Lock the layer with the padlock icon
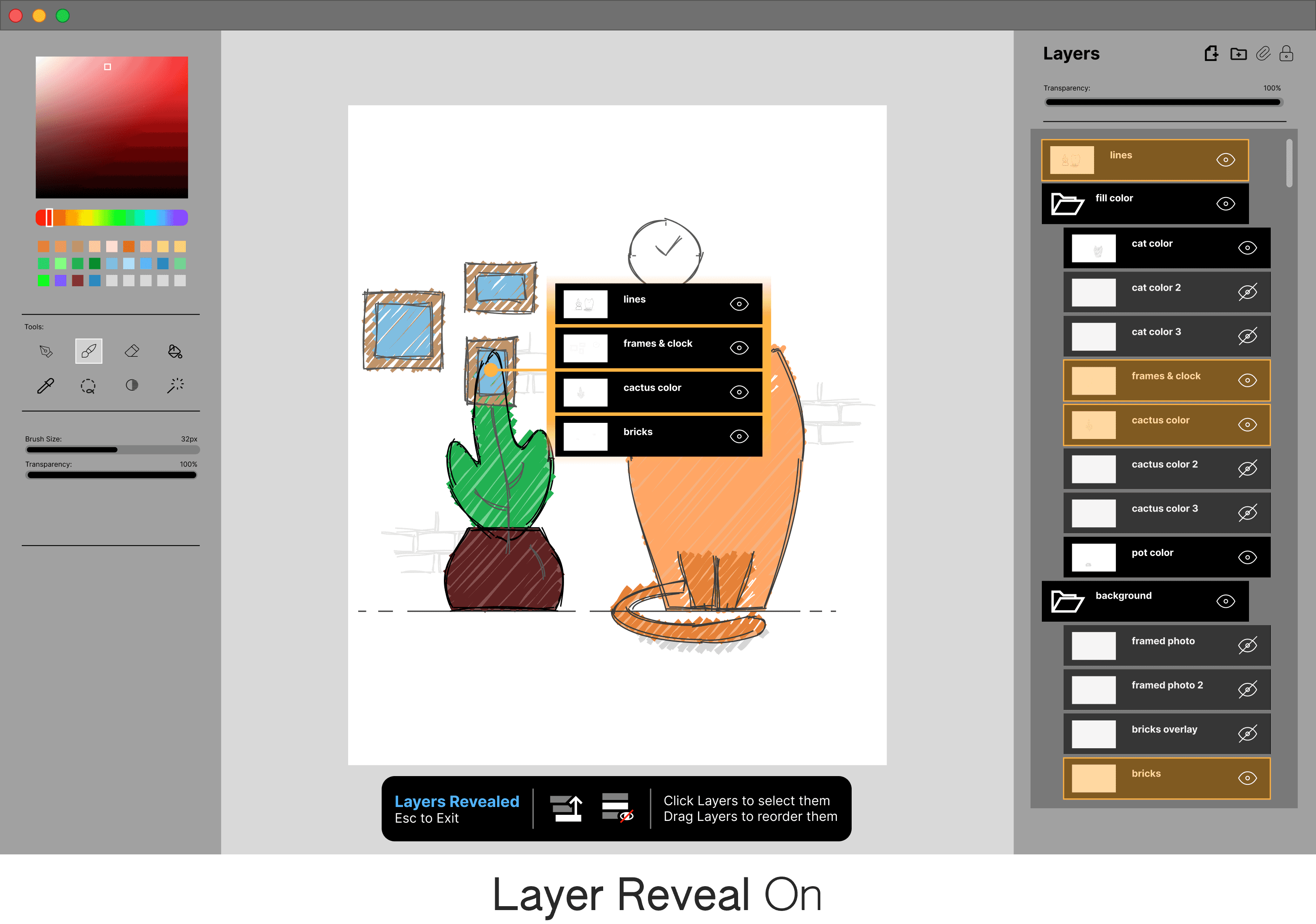 [1286, 54]
